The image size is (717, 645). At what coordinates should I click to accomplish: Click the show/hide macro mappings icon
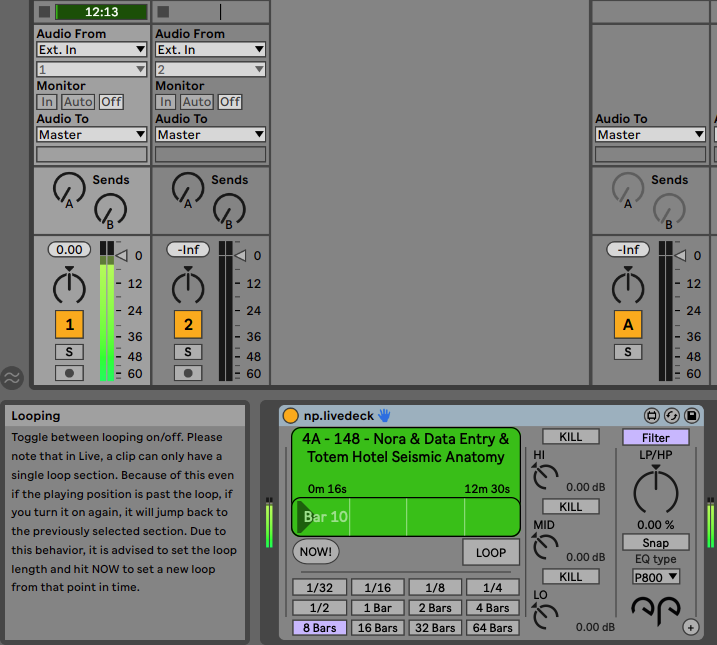click(x=653, y=415)
